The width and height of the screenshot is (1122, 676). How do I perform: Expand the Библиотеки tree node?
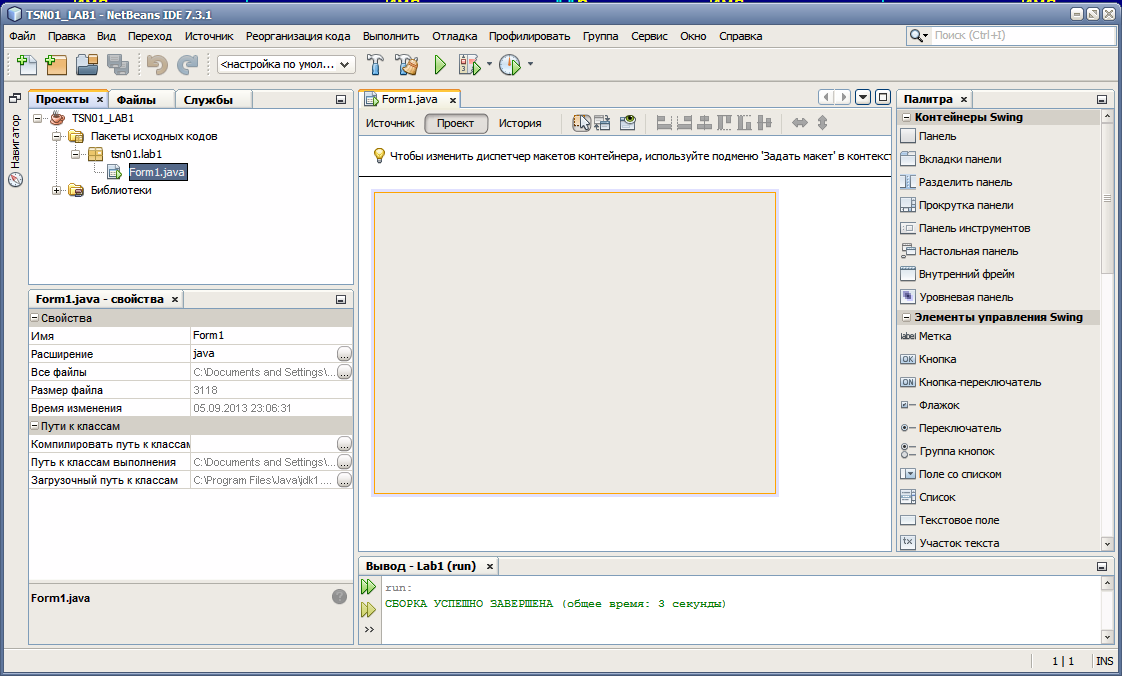(58, 191)
